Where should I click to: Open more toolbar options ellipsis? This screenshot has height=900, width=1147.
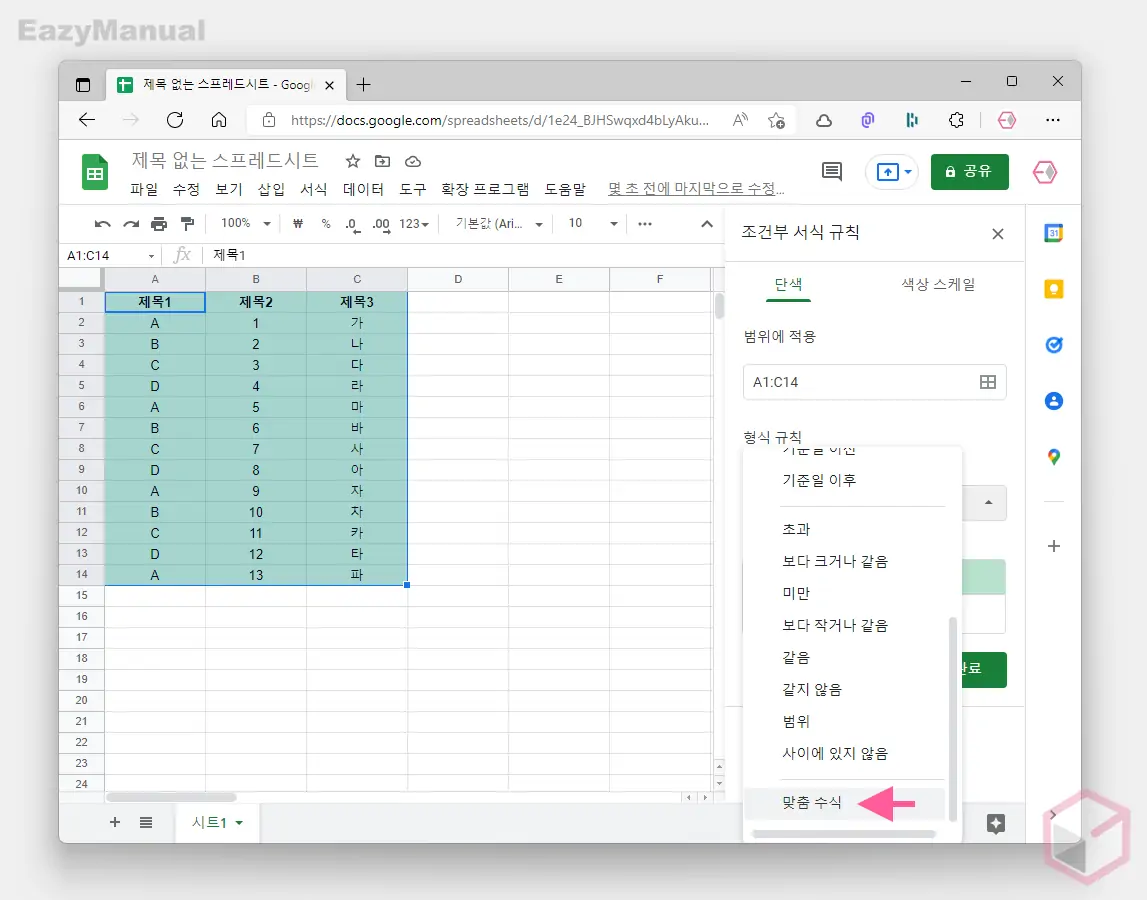click(x=644, y=224)
